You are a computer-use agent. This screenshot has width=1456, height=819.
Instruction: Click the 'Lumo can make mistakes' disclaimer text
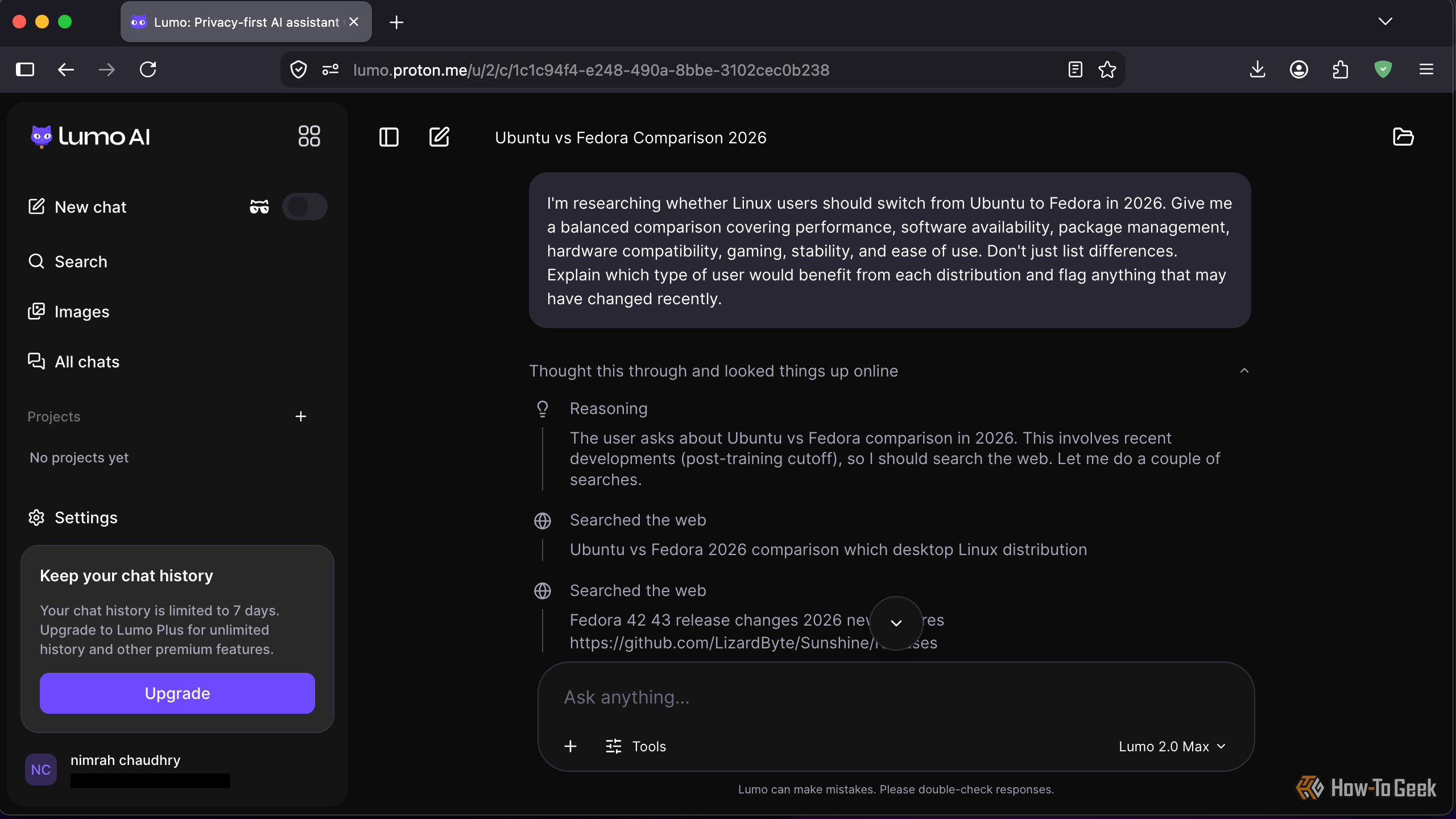pos(896,789)
